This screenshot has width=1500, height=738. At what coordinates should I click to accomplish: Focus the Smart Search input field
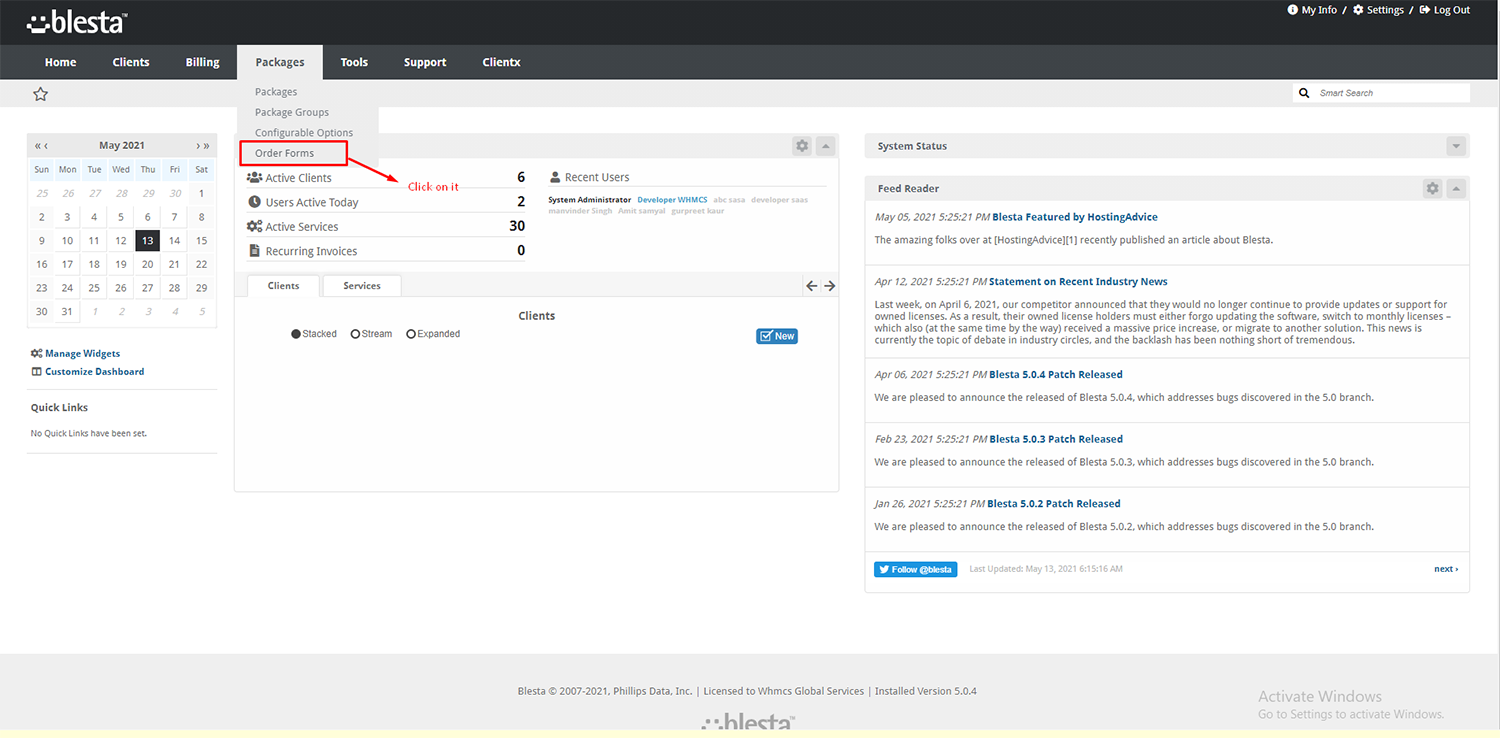(1391, 93)
